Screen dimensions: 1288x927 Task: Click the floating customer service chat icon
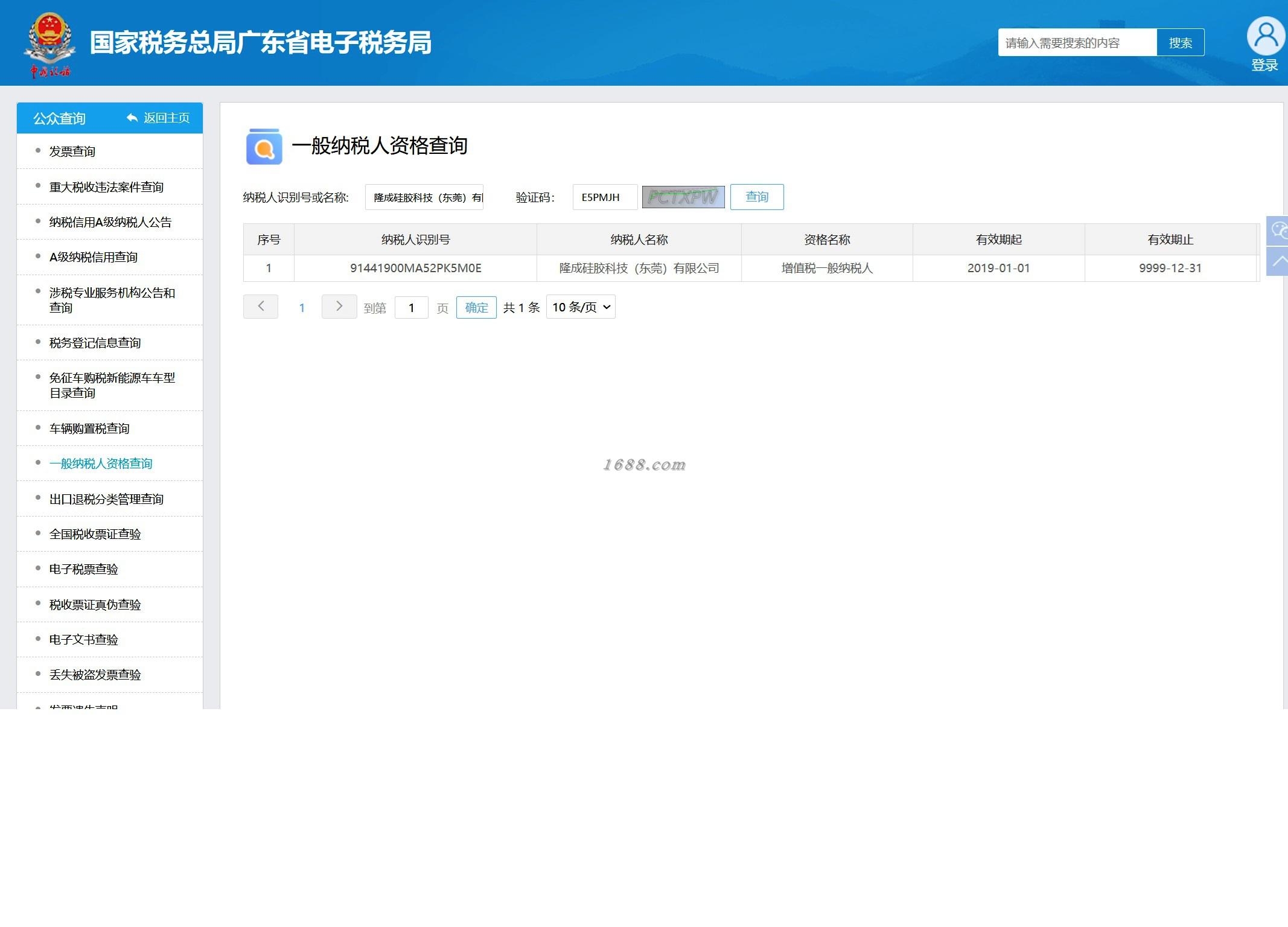point(1278,230)
